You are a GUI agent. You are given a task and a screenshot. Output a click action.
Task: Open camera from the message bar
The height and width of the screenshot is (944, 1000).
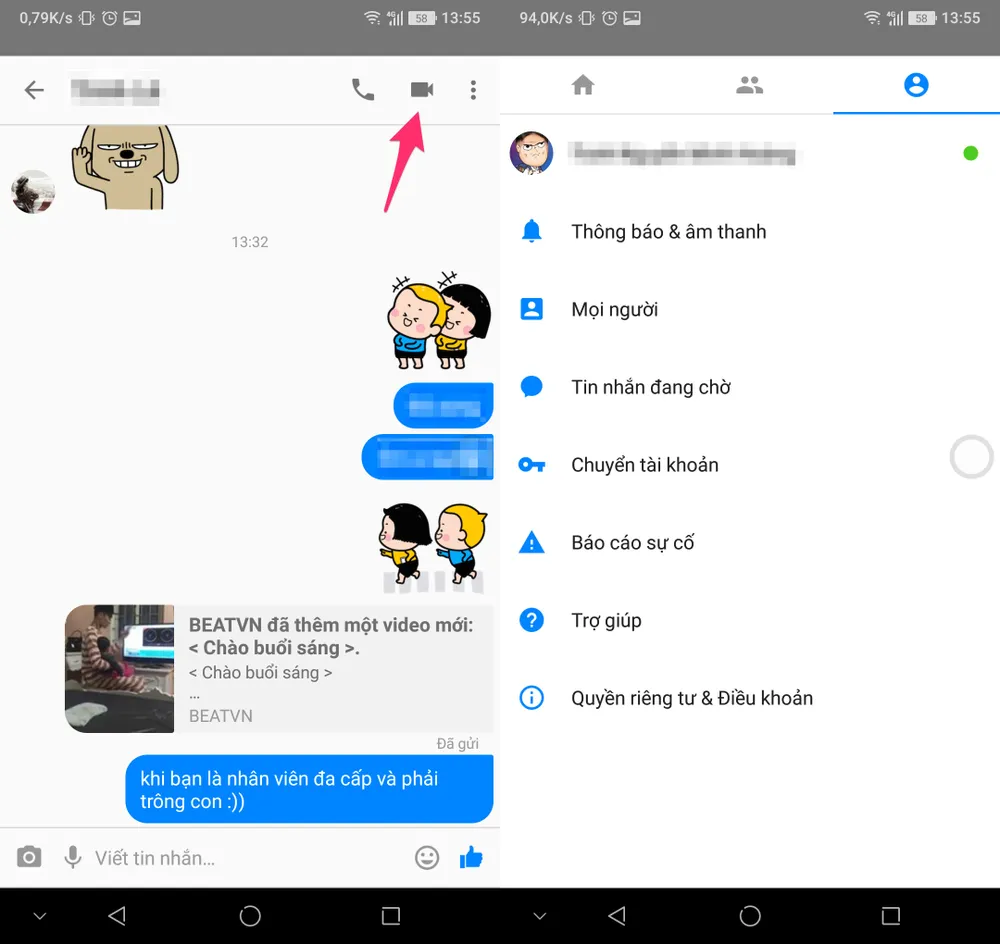tap(29, 857)
